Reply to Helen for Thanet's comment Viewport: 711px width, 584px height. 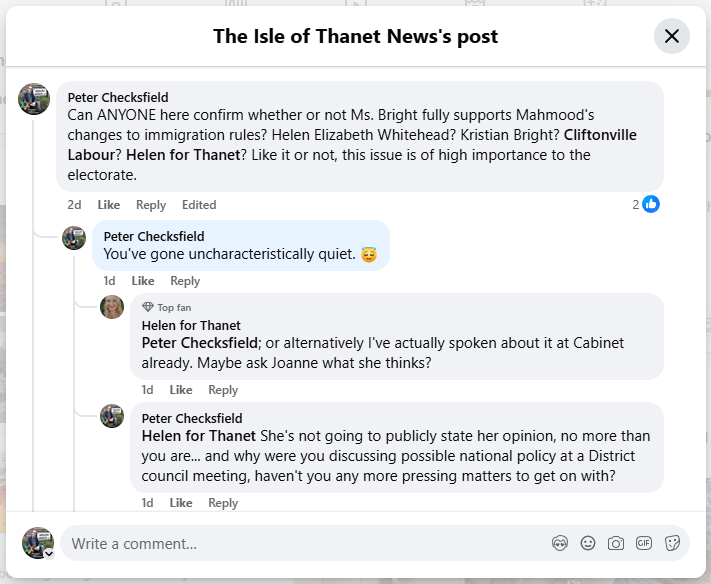pyautogui.click(x=223, y=390)
